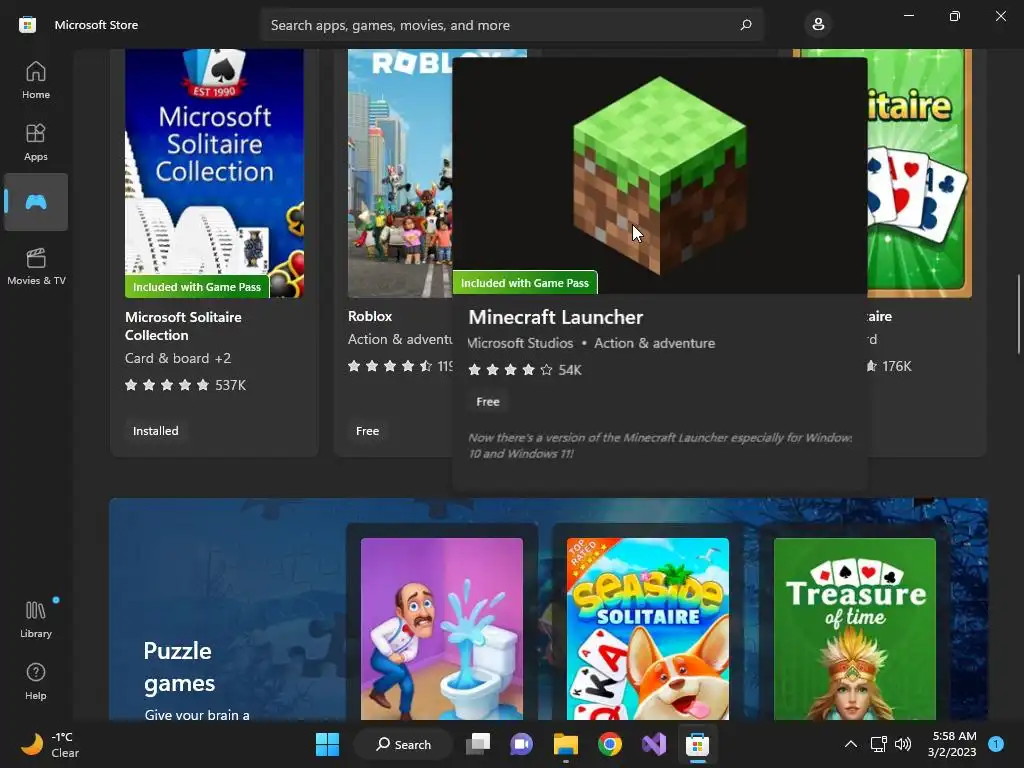Image resolution: width=1024 pixels, height=768 pixels.
Task: Click the search magnifier icon
Action: point(746,25)
